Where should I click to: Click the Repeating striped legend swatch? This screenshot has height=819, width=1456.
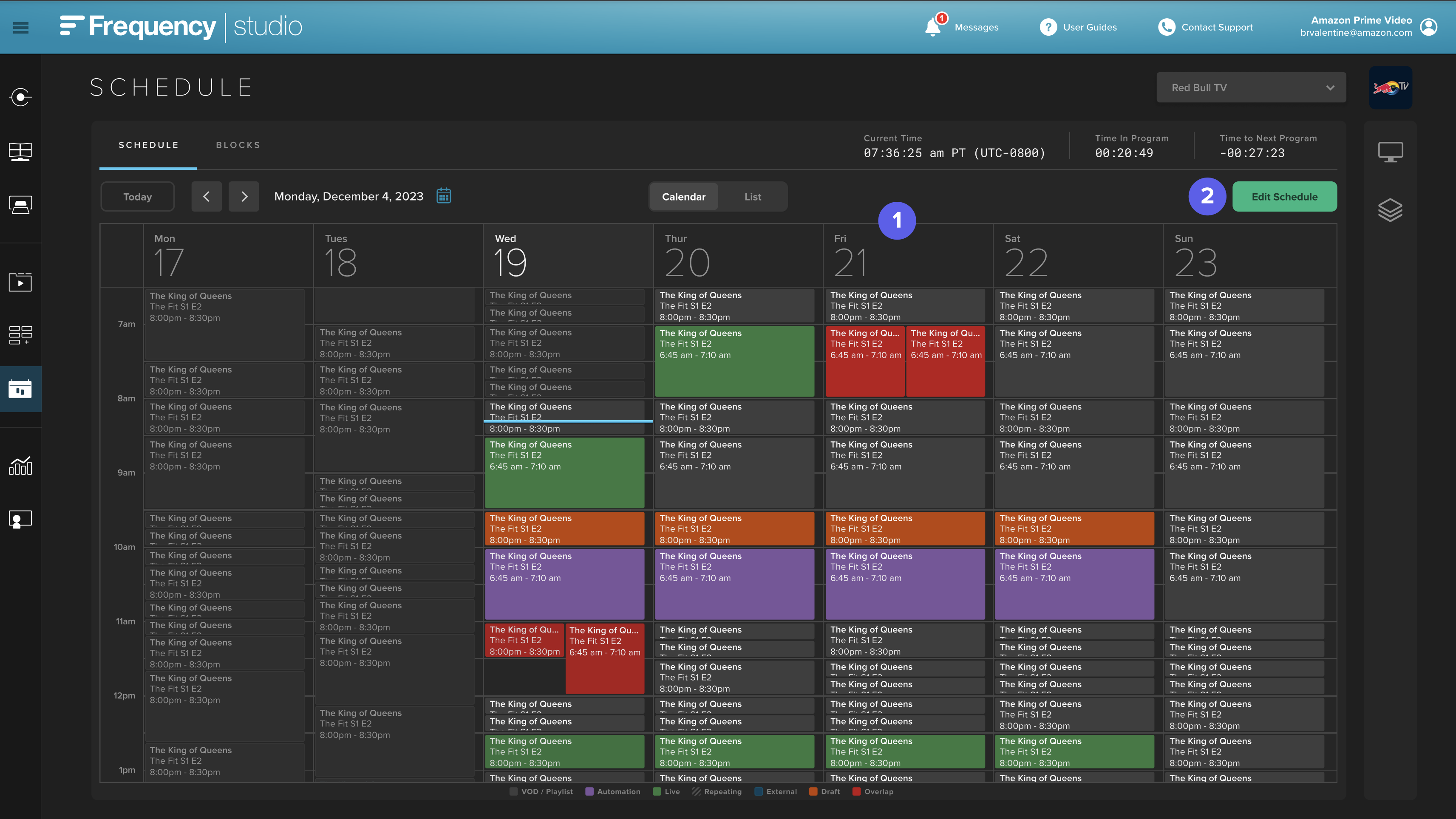[x=697, y=791]
